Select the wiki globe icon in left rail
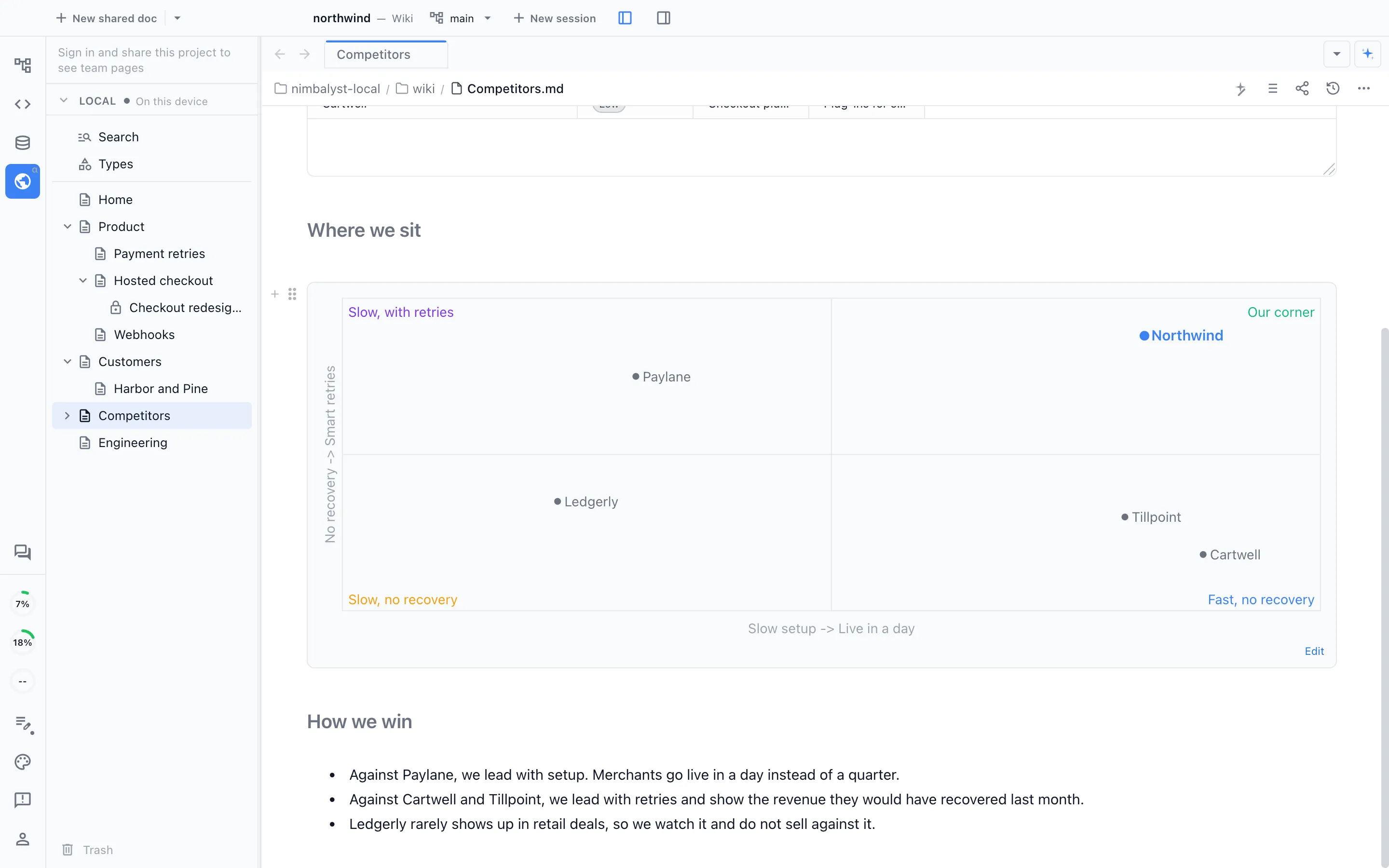1389x868 pixels. [22, 181]
